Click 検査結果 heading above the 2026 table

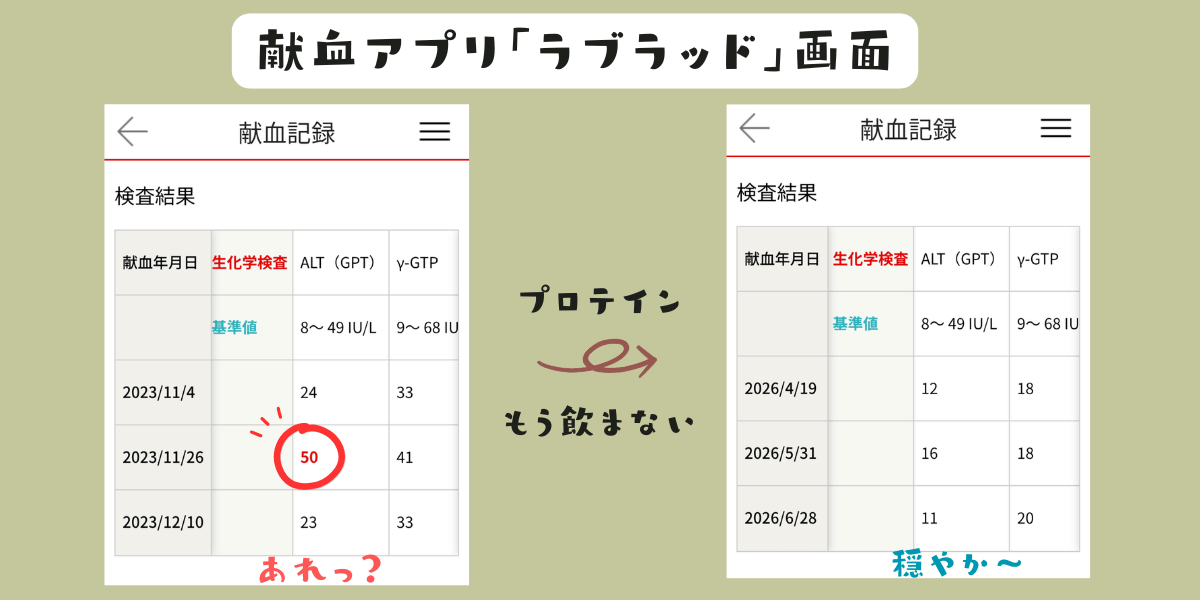pos(777,192)
